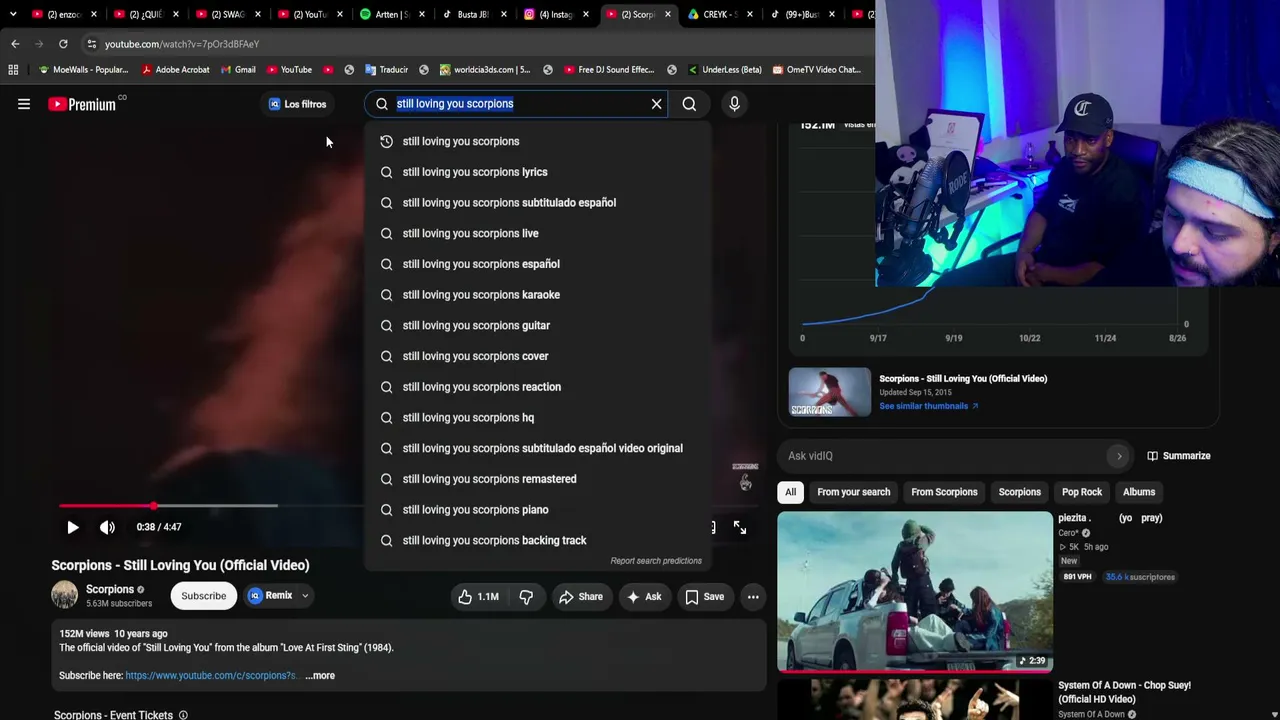The height and width of the screenshot is (720, 1280).
Task: Open the YouTube guide hamburger menu
Action: click(24, 104)
